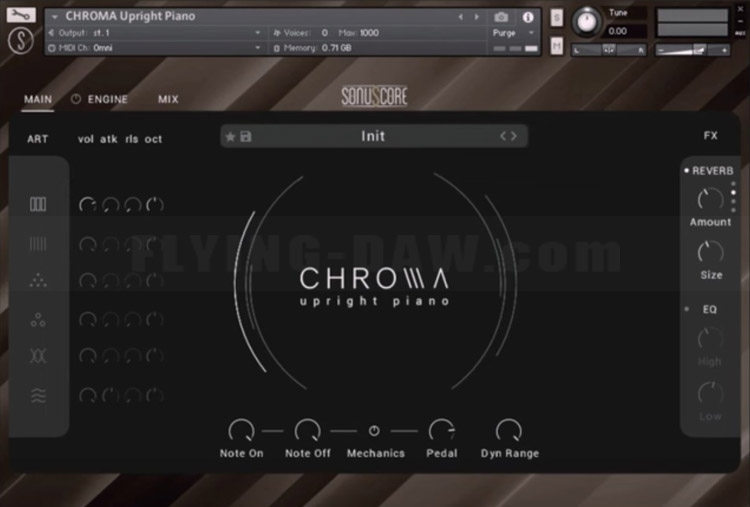Click the Pedal knob
The image size is (750, 507).
[x=441, y=430]
